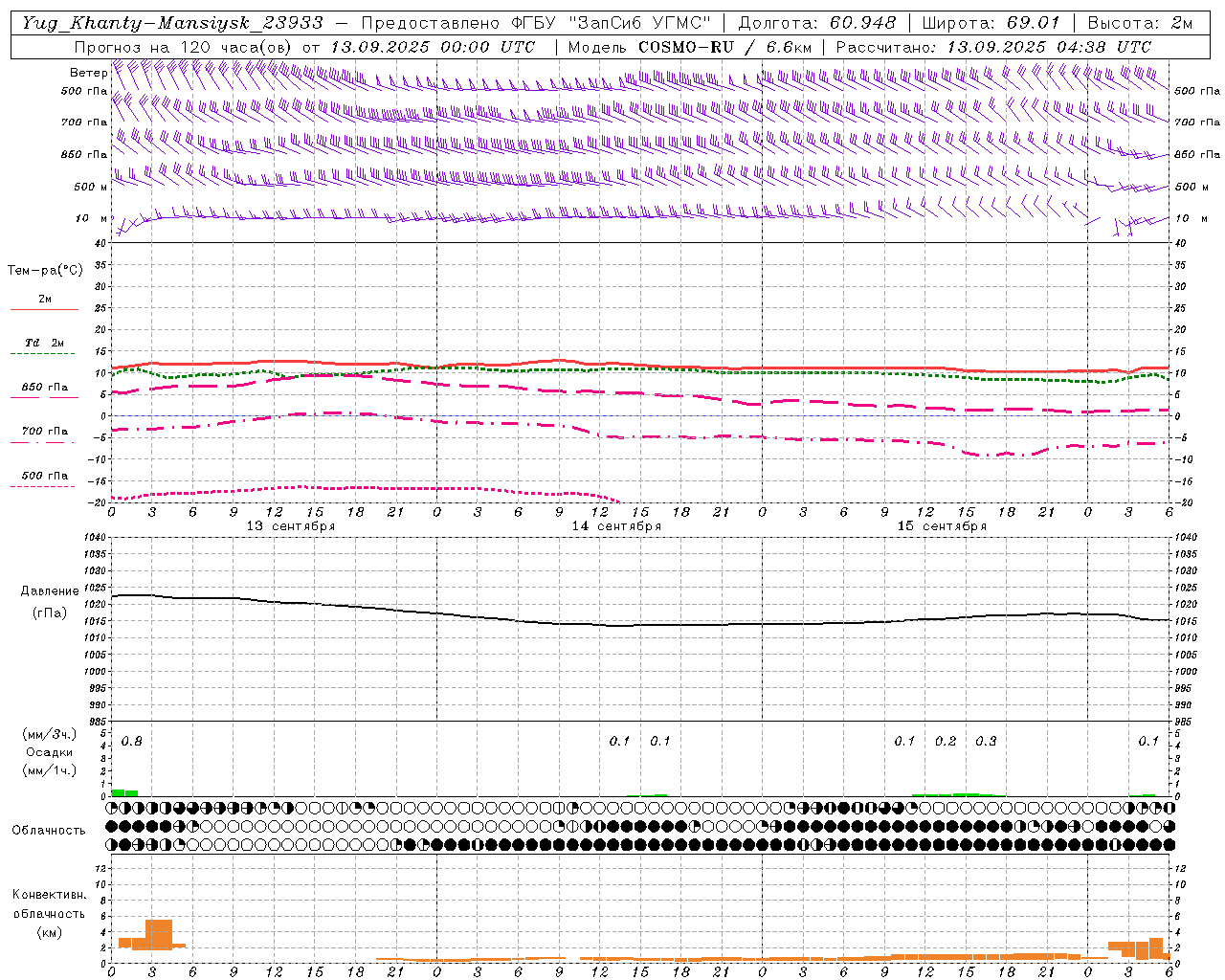Click the station title Yug_Khanty-Mansiysk_23933
The height and width of the screenshot is (980, 1225).
coord(172,22)
